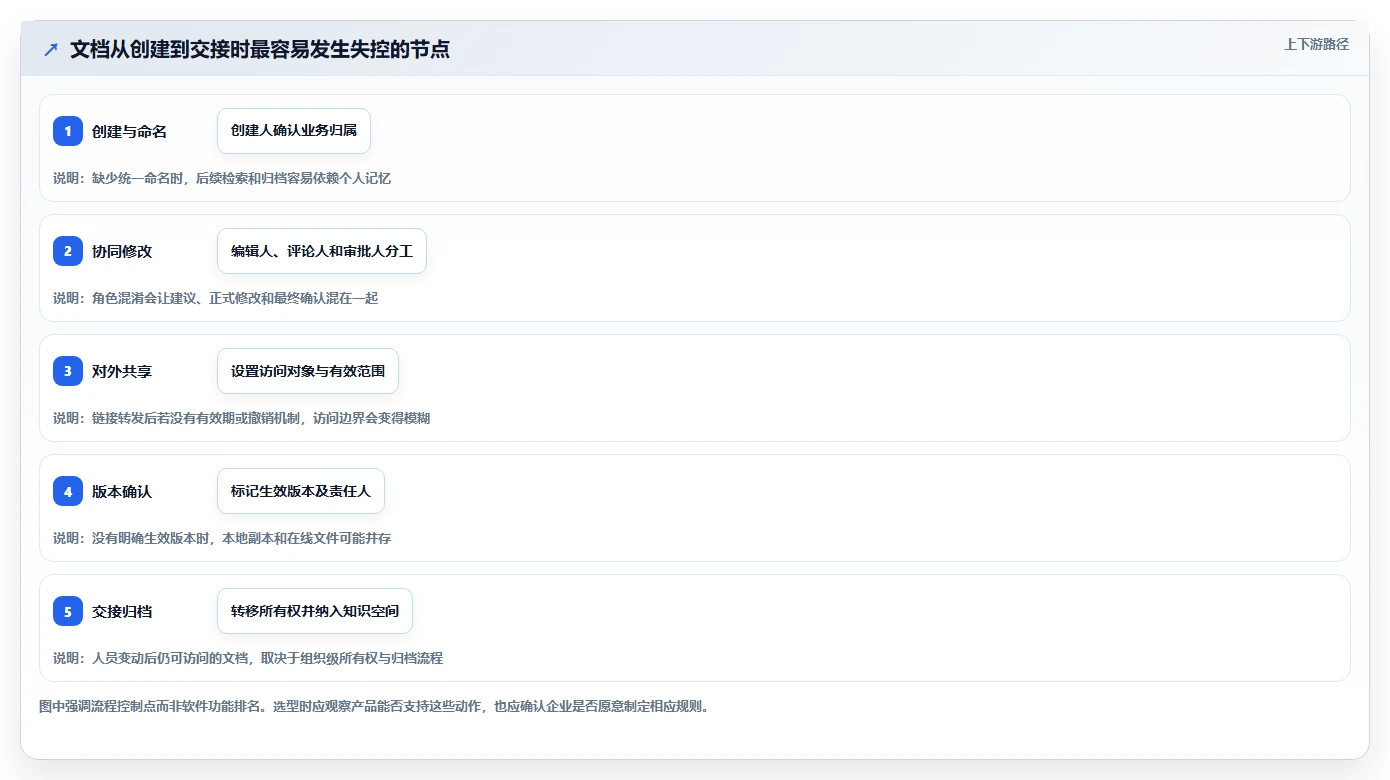Select step number 5 badge
1390x780 pixels.
[68, 611]
